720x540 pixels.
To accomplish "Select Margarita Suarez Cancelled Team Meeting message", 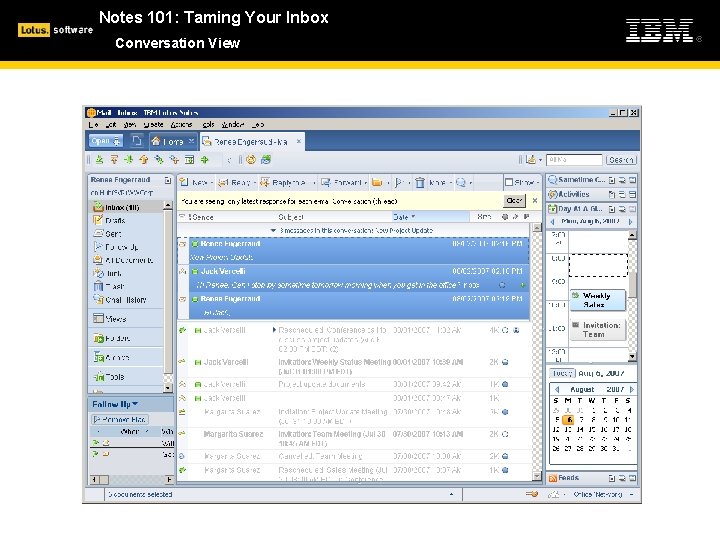I will [354, 456].
